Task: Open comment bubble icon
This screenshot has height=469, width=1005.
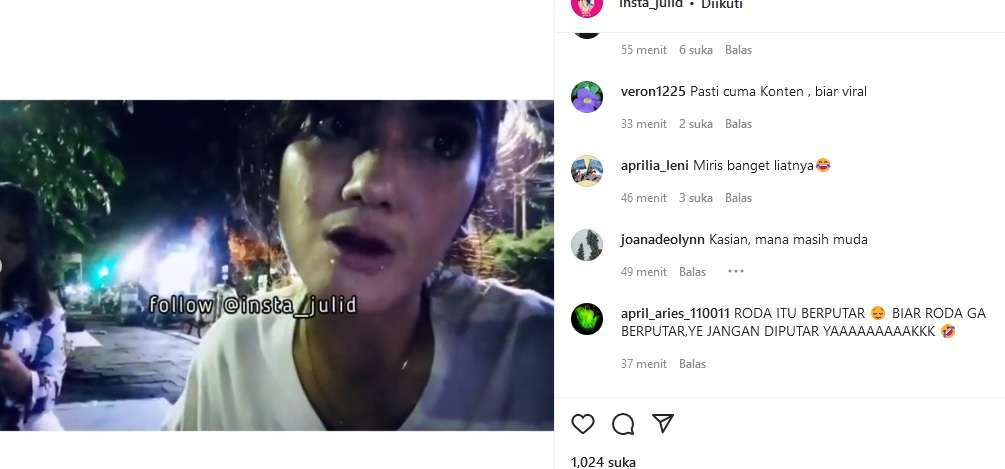Action: (623, 424)
